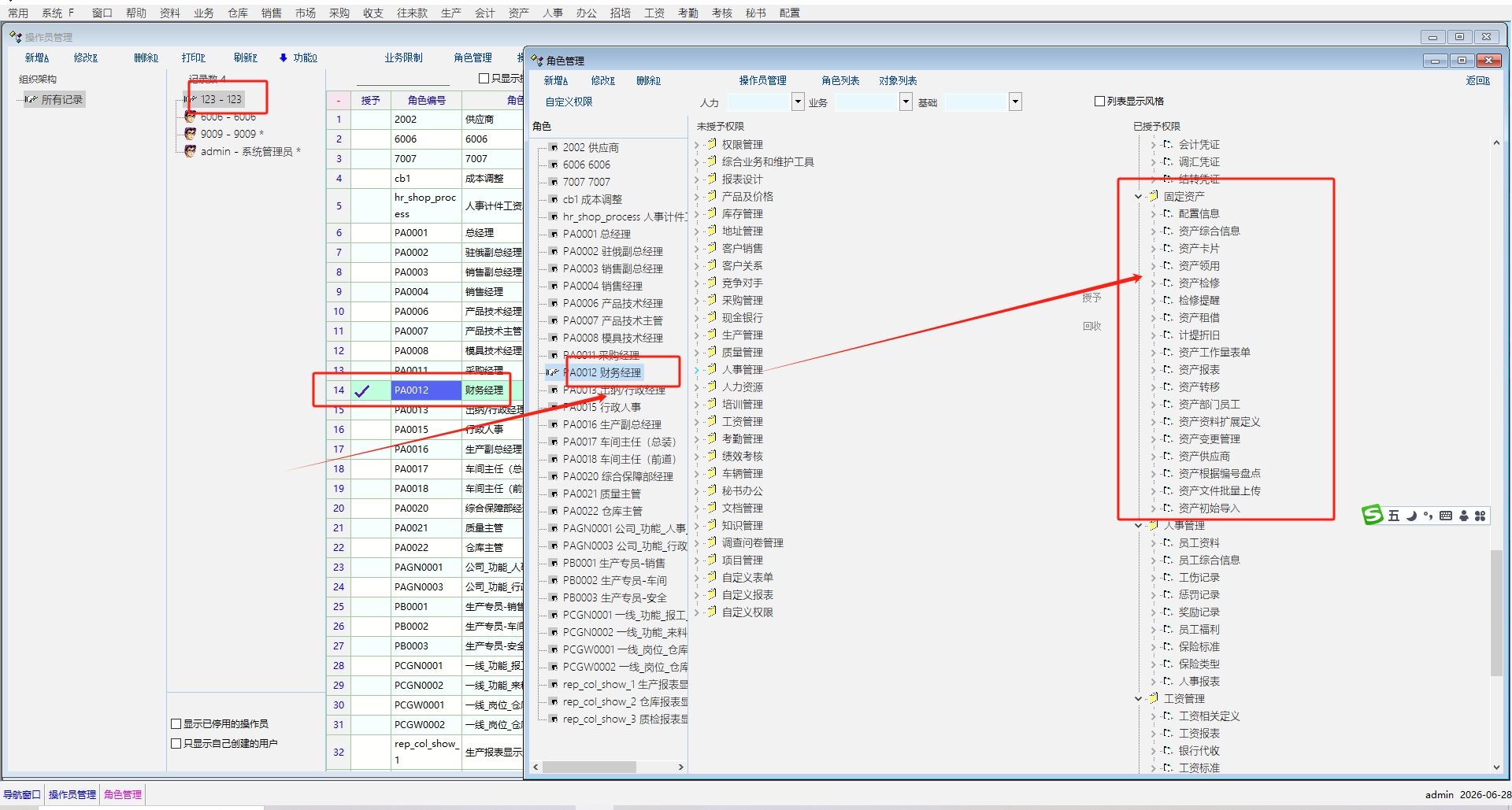Switch to 操作员管理 bottom tab
This screenshot has width=1512, height=810.
point(72,794)
